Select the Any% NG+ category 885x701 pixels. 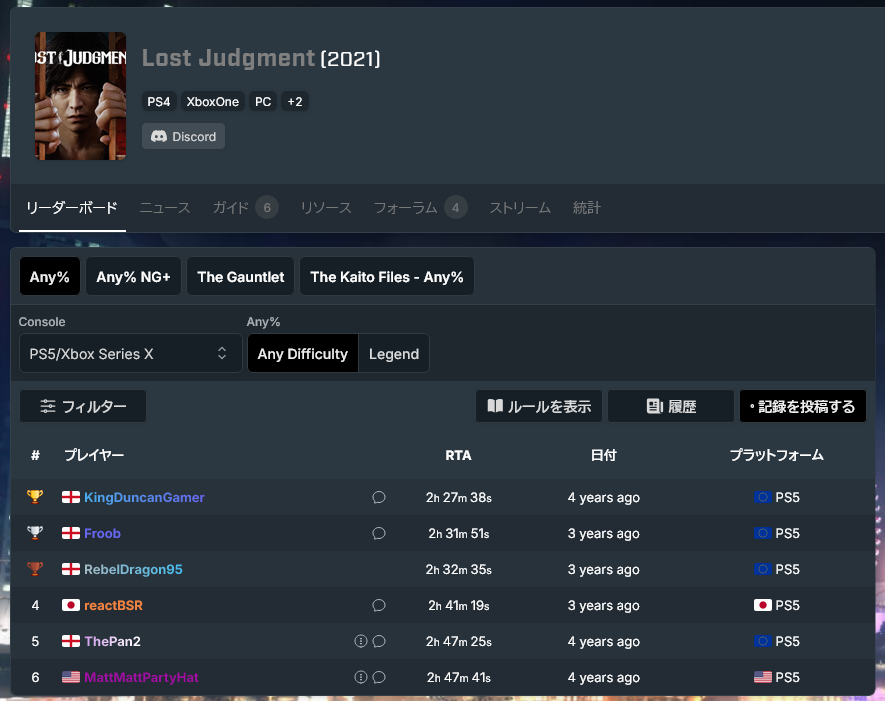coord(133,277)
